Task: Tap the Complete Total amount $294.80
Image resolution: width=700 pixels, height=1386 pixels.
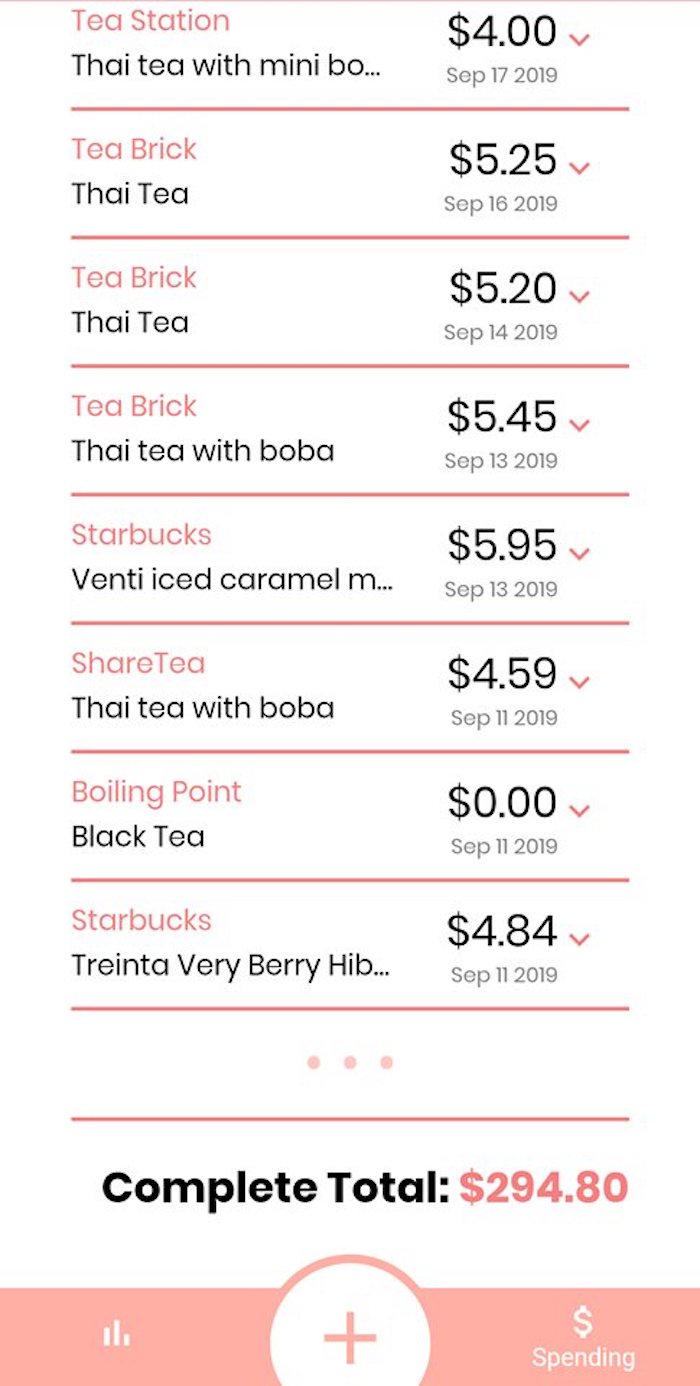Action: (x=543, y=1188)
